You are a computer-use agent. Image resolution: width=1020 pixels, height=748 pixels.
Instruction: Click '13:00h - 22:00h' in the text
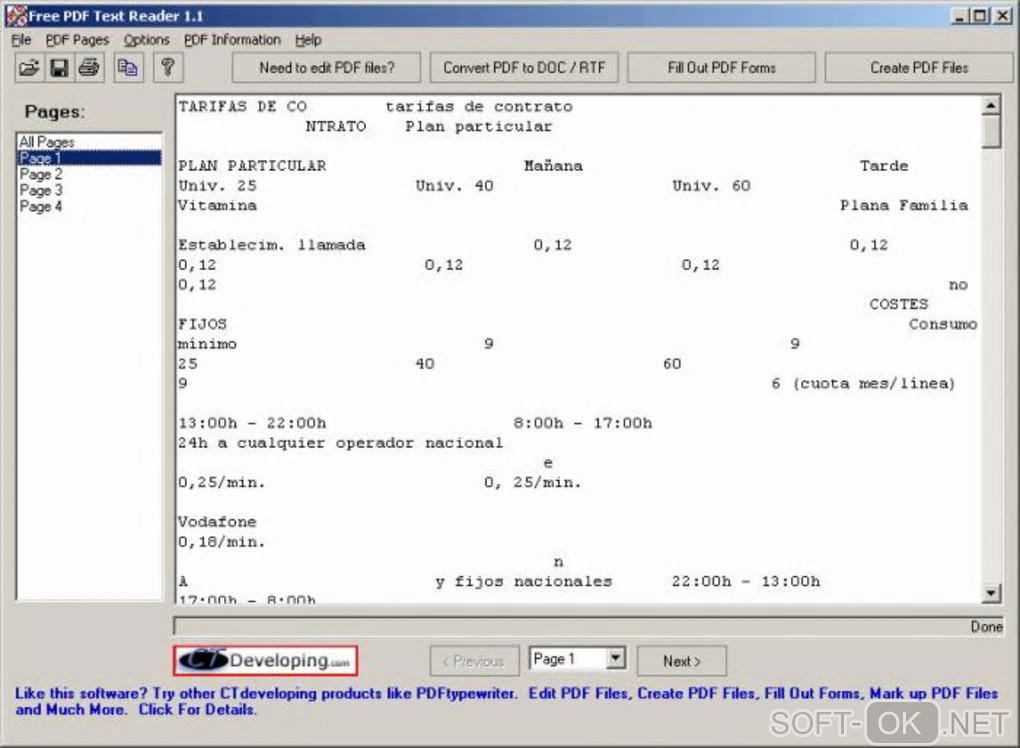252,423
